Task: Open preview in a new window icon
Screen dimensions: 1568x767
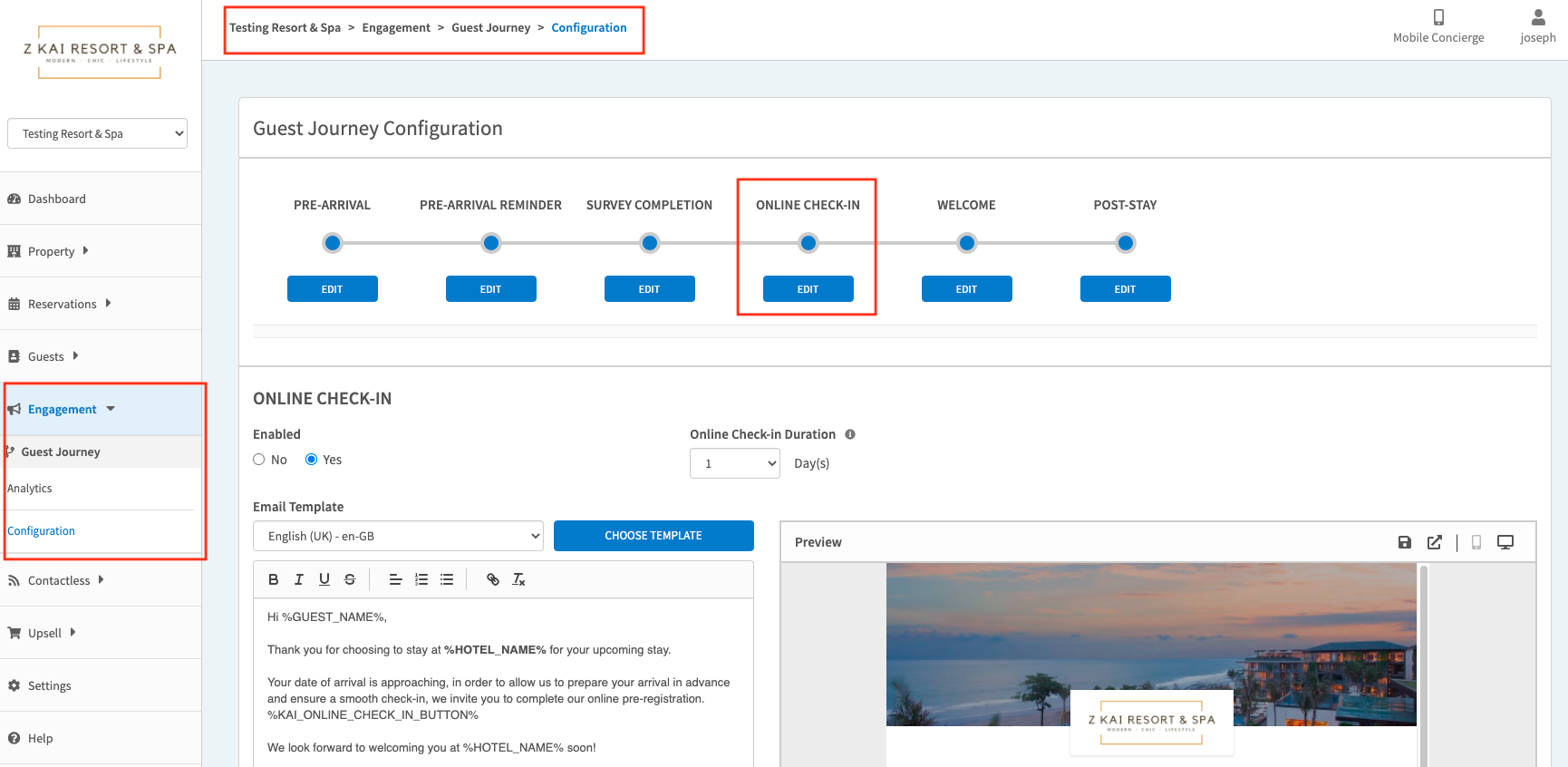Action: click(x=1435, y=542)
